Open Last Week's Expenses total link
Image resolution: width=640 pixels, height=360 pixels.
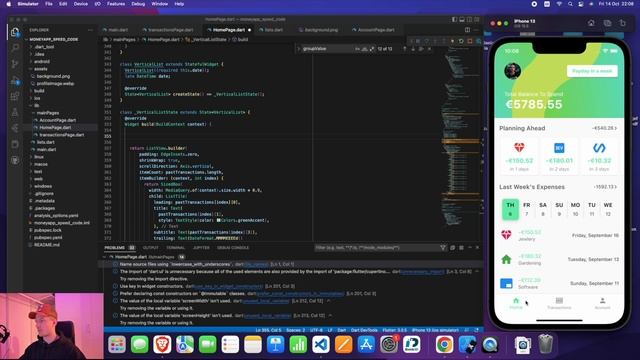pos(605,187)
